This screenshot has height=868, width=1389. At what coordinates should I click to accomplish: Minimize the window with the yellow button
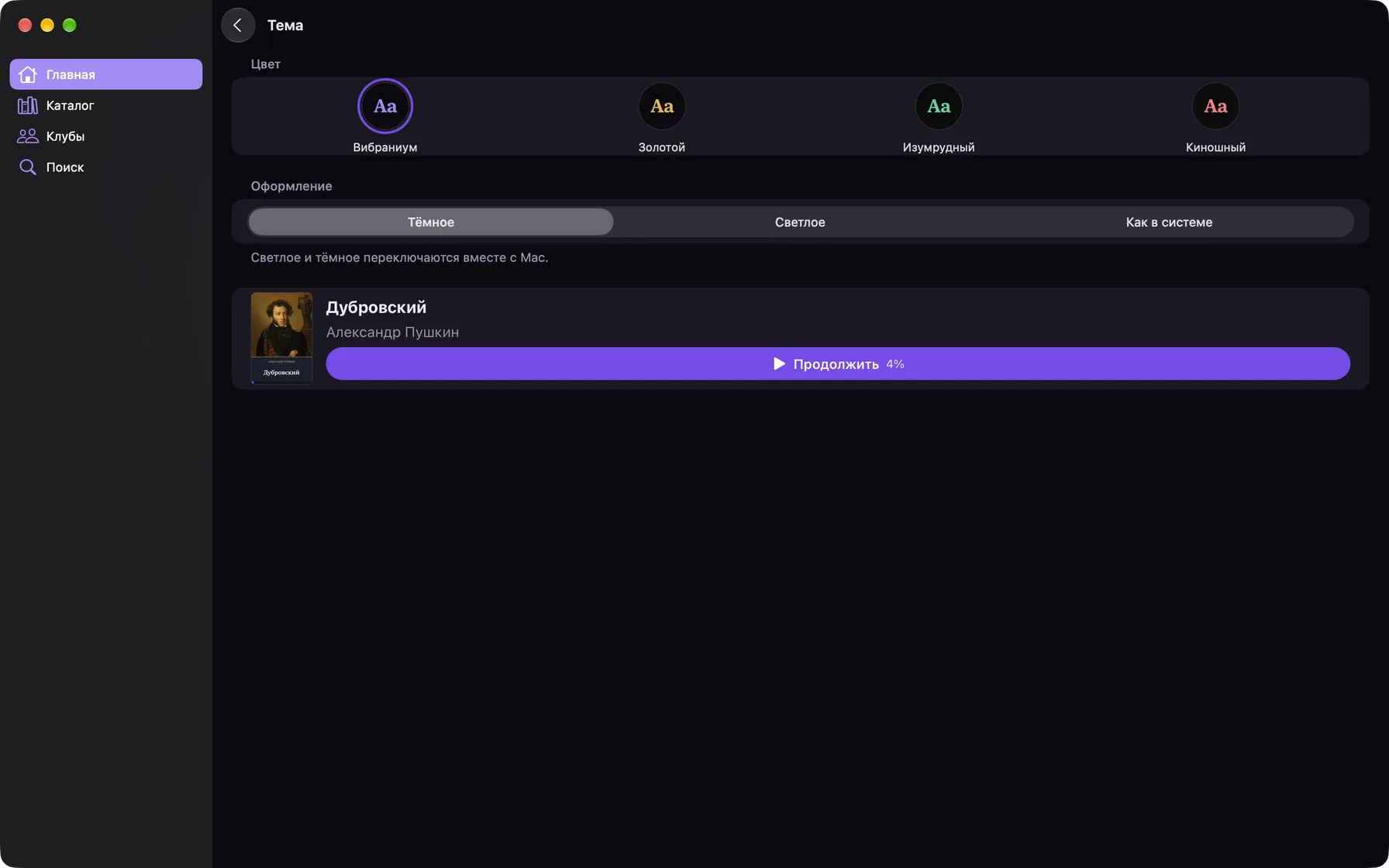[47, 26]
